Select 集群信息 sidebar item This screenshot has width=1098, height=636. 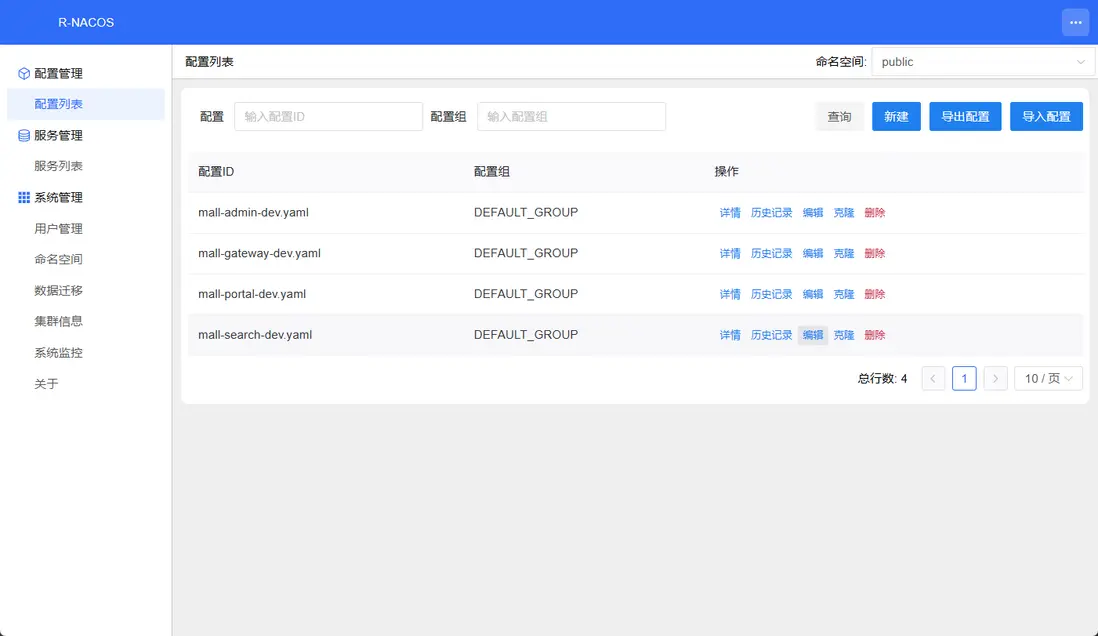[x=58, y=321]
